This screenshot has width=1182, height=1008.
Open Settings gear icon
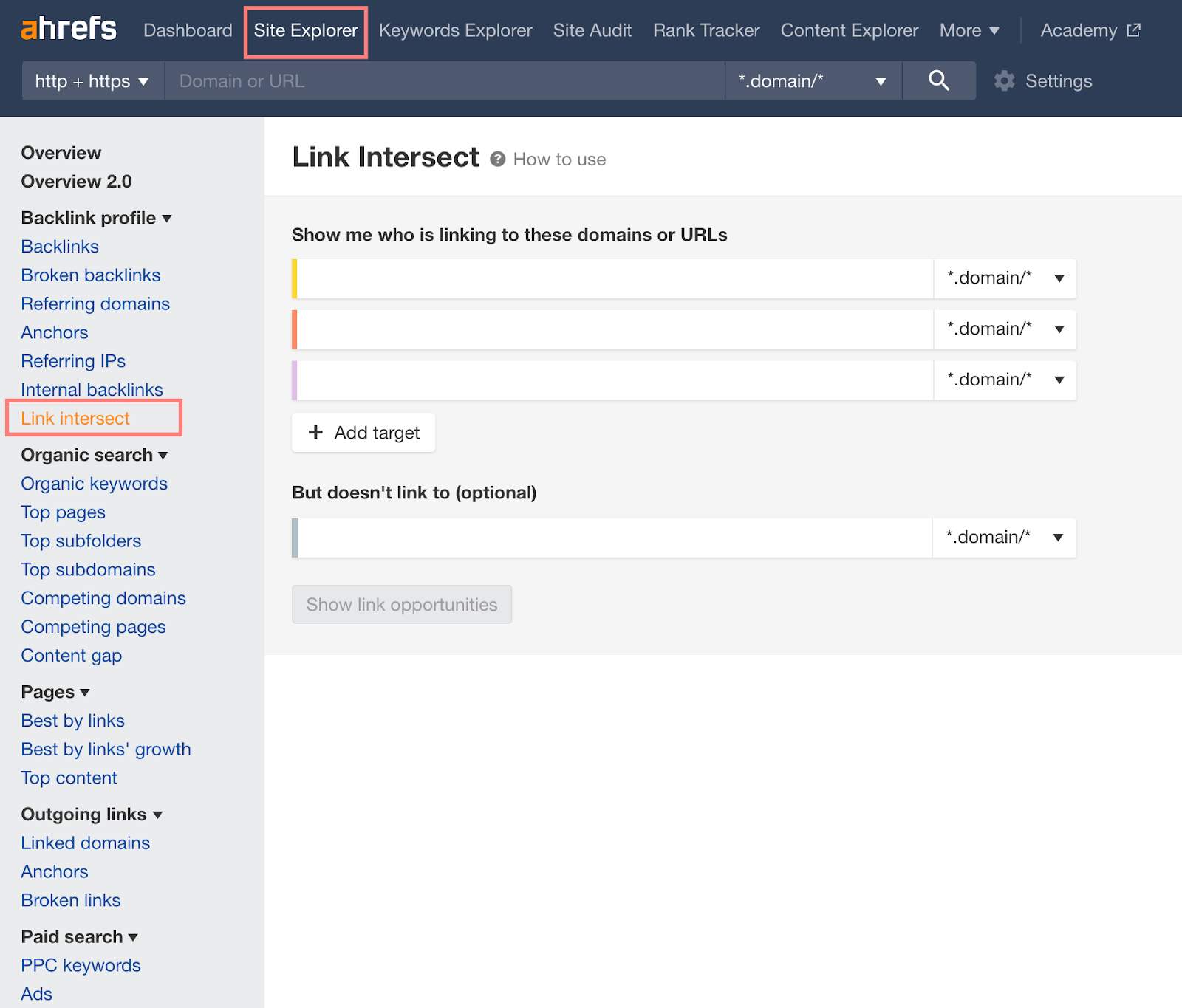pyautogui.click(x=1004, y=80)
